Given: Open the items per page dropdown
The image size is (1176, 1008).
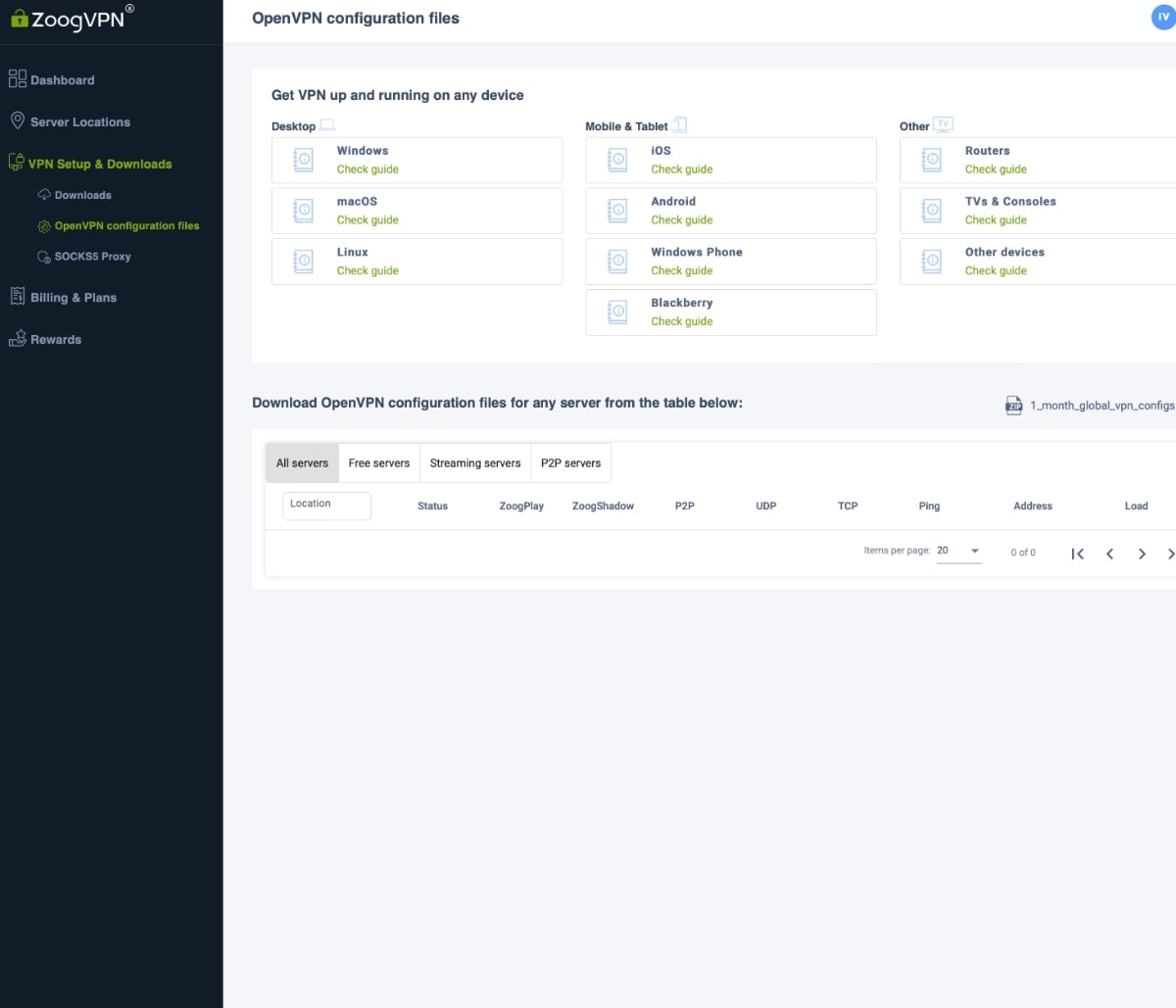Looking at the screenshot, I should pos(958,551).
